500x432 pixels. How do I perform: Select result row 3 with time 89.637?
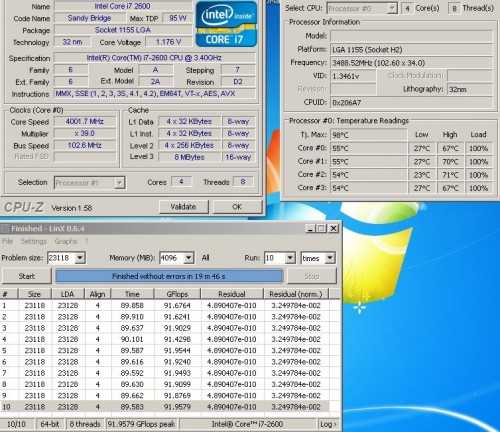pos(165,328)
